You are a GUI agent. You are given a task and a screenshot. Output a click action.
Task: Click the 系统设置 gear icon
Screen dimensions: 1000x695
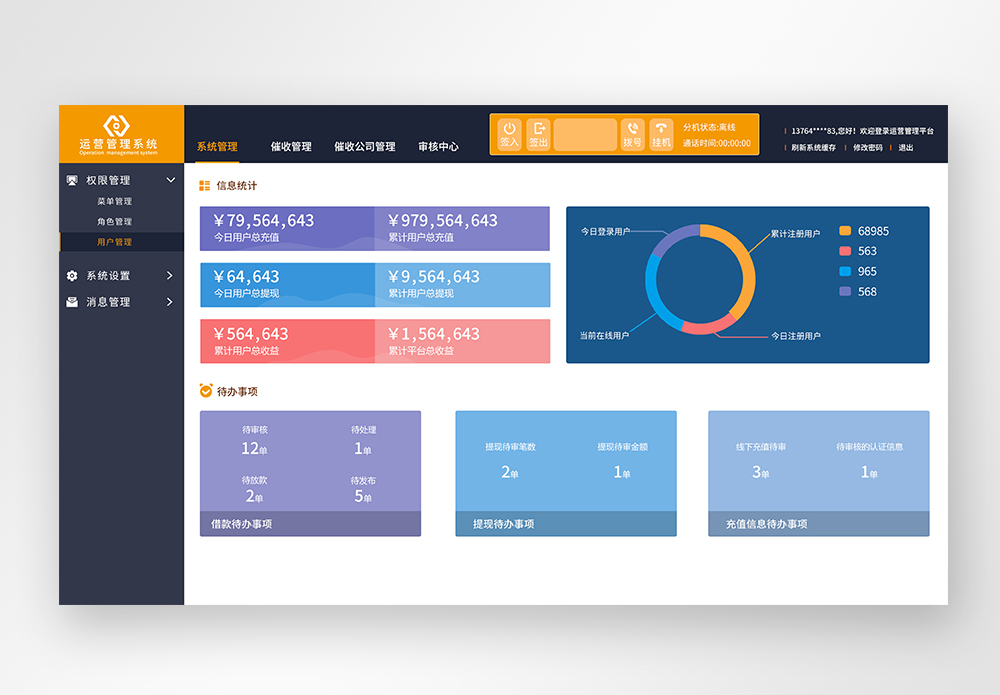[72, 276]
